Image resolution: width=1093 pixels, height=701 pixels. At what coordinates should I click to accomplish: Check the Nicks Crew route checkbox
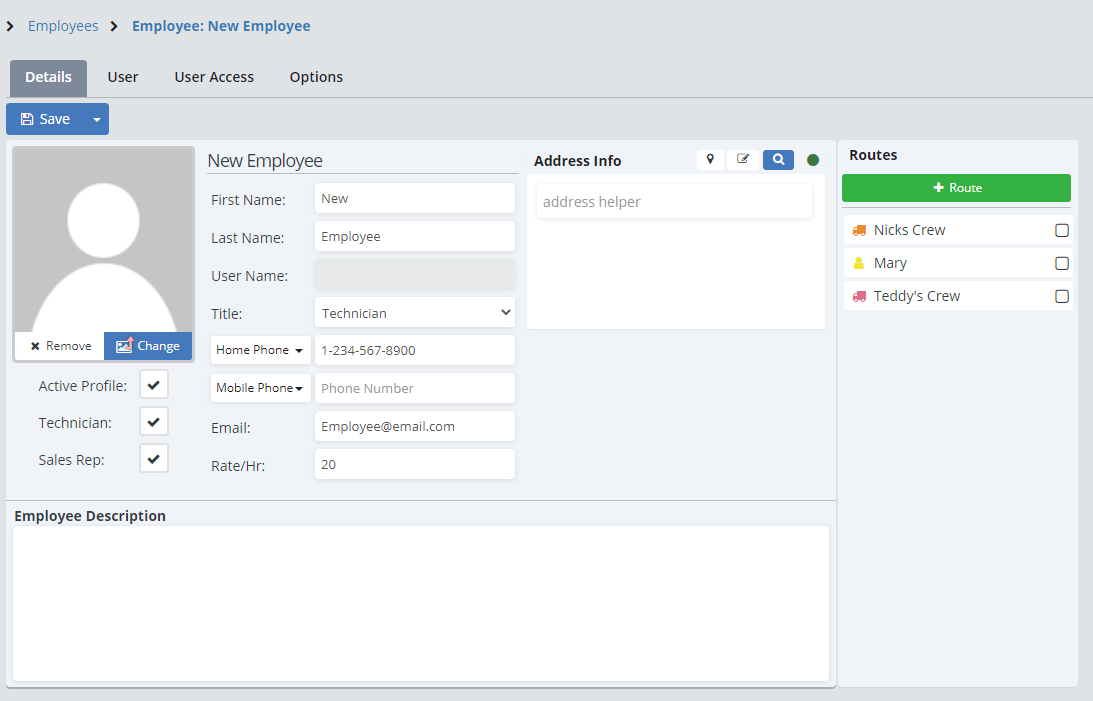click(1062, 230)
